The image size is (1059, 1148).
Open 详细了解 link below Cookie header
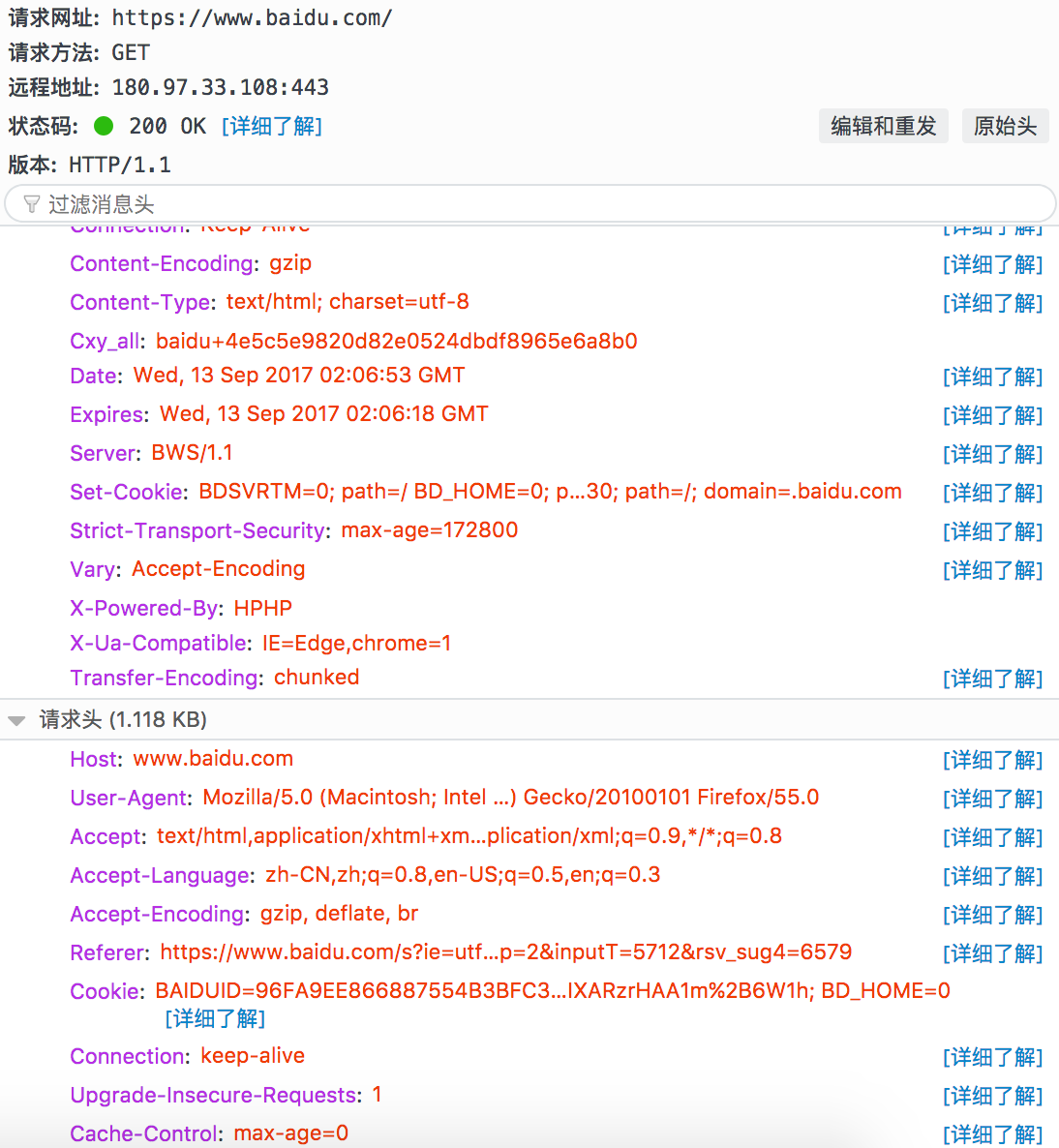coord(215,1018)
